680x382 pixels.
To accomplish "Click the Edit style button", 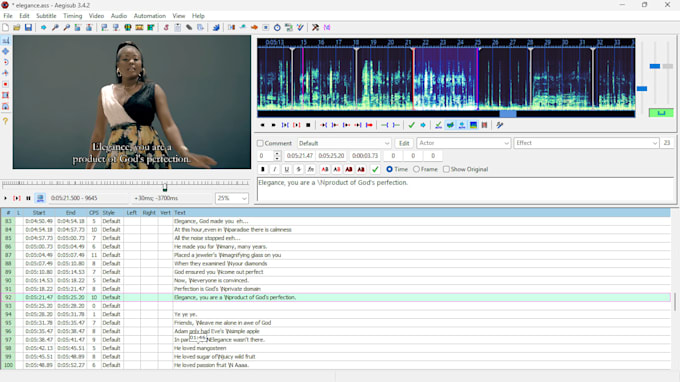I will (x=404, y=143).
